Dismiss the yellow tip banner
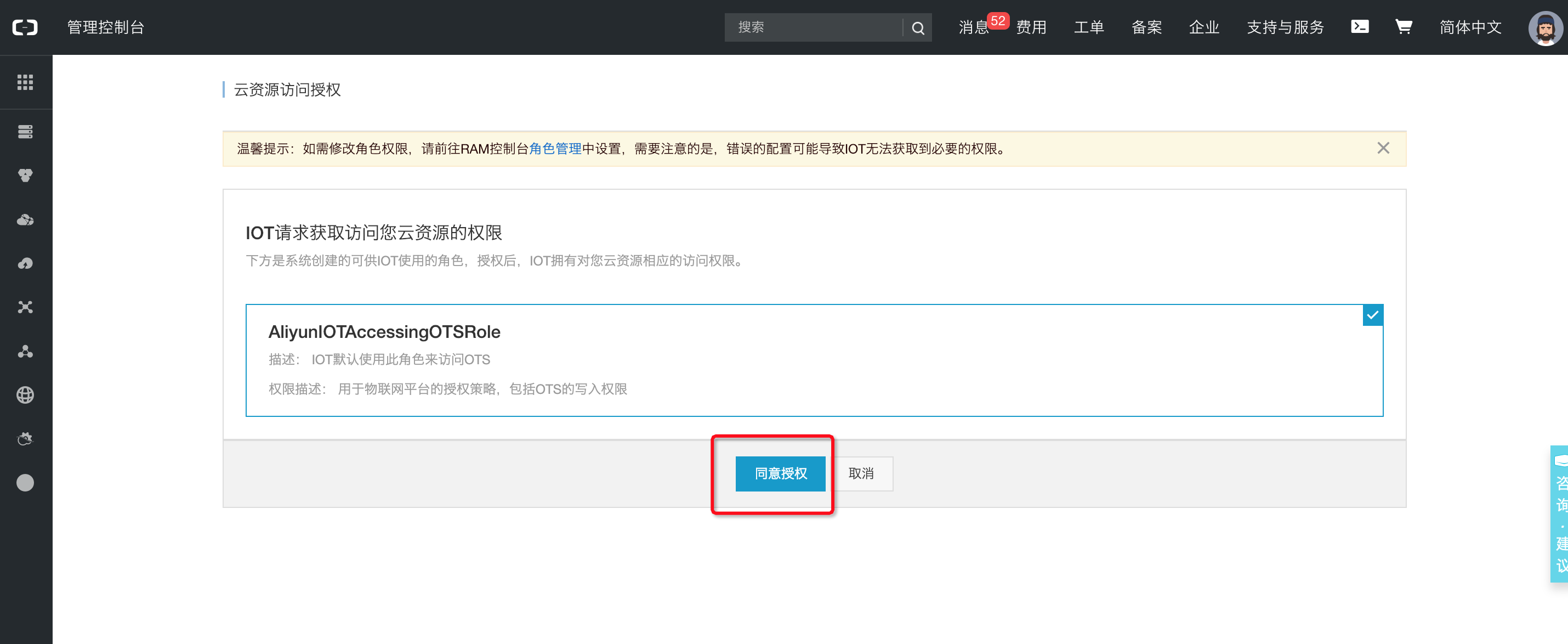This screenshot has width=1568, height=644. (1383, 148)
